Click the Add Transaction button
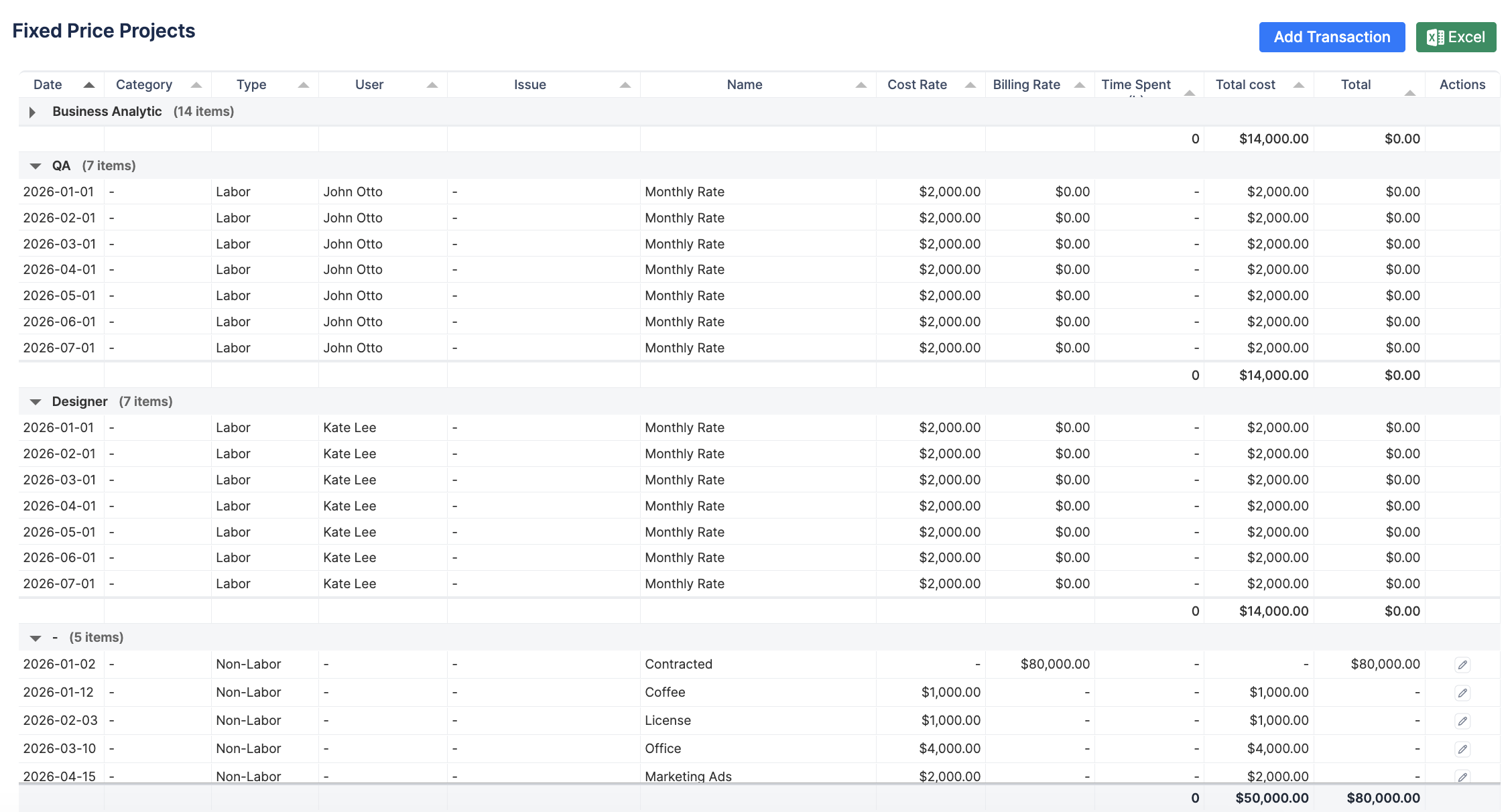 1331,37
